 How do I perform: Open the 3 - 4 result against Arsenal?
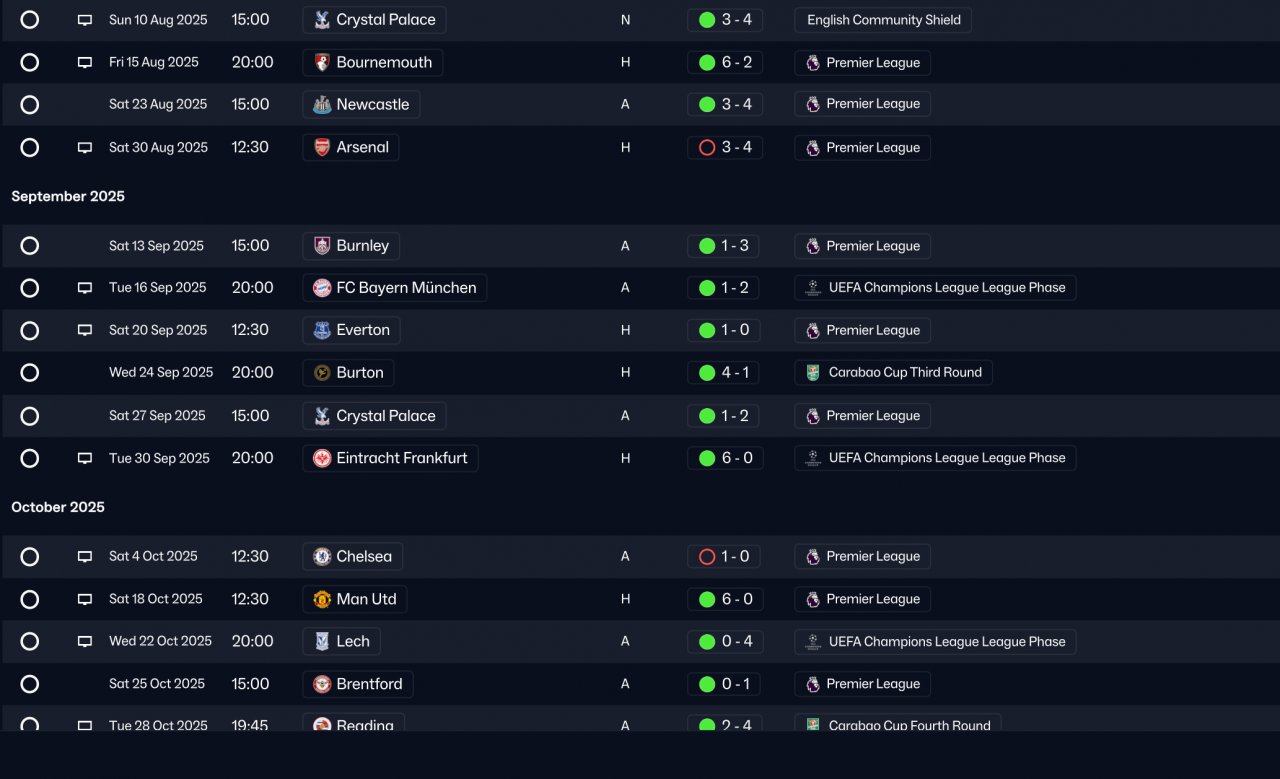click(x=725, y=147)
